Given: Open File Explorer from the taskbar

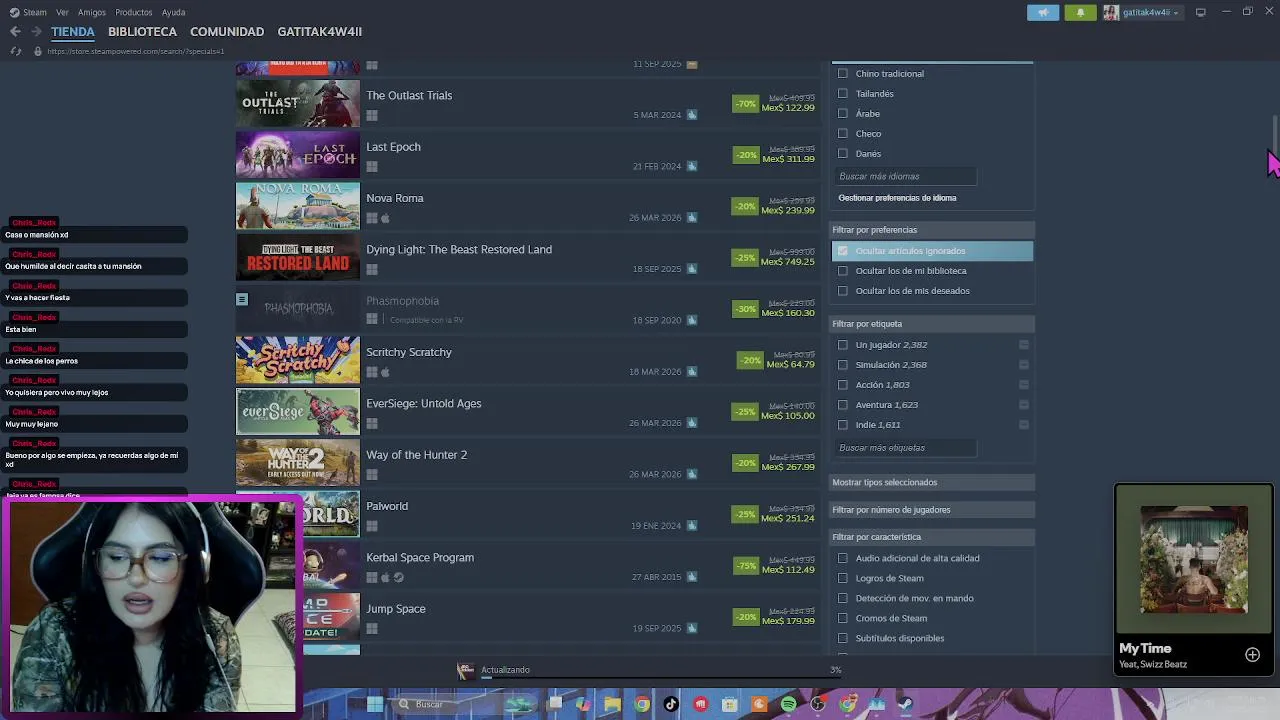Looking at the screenshot, I should coord(612,704).
